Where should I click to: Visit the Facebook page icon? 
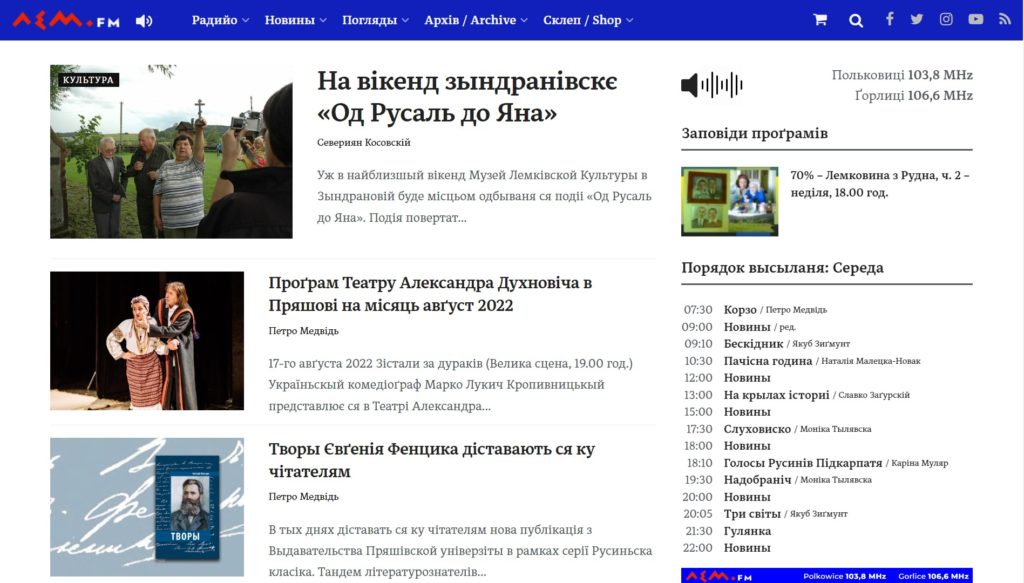pyautogui.click(x=889, y=19)
